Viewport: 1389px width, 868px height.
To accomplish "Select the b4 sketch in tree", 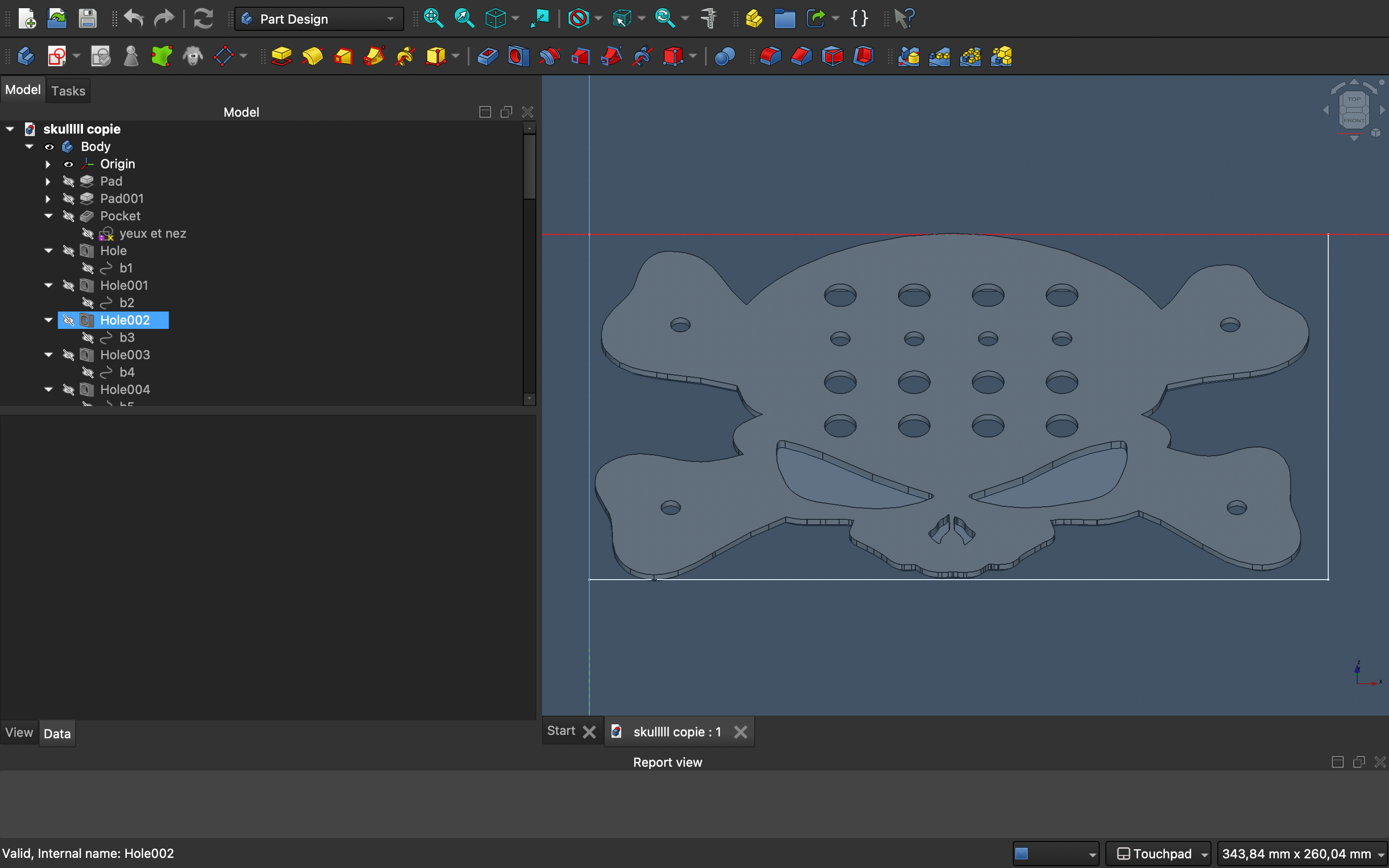I will (126, 372).
